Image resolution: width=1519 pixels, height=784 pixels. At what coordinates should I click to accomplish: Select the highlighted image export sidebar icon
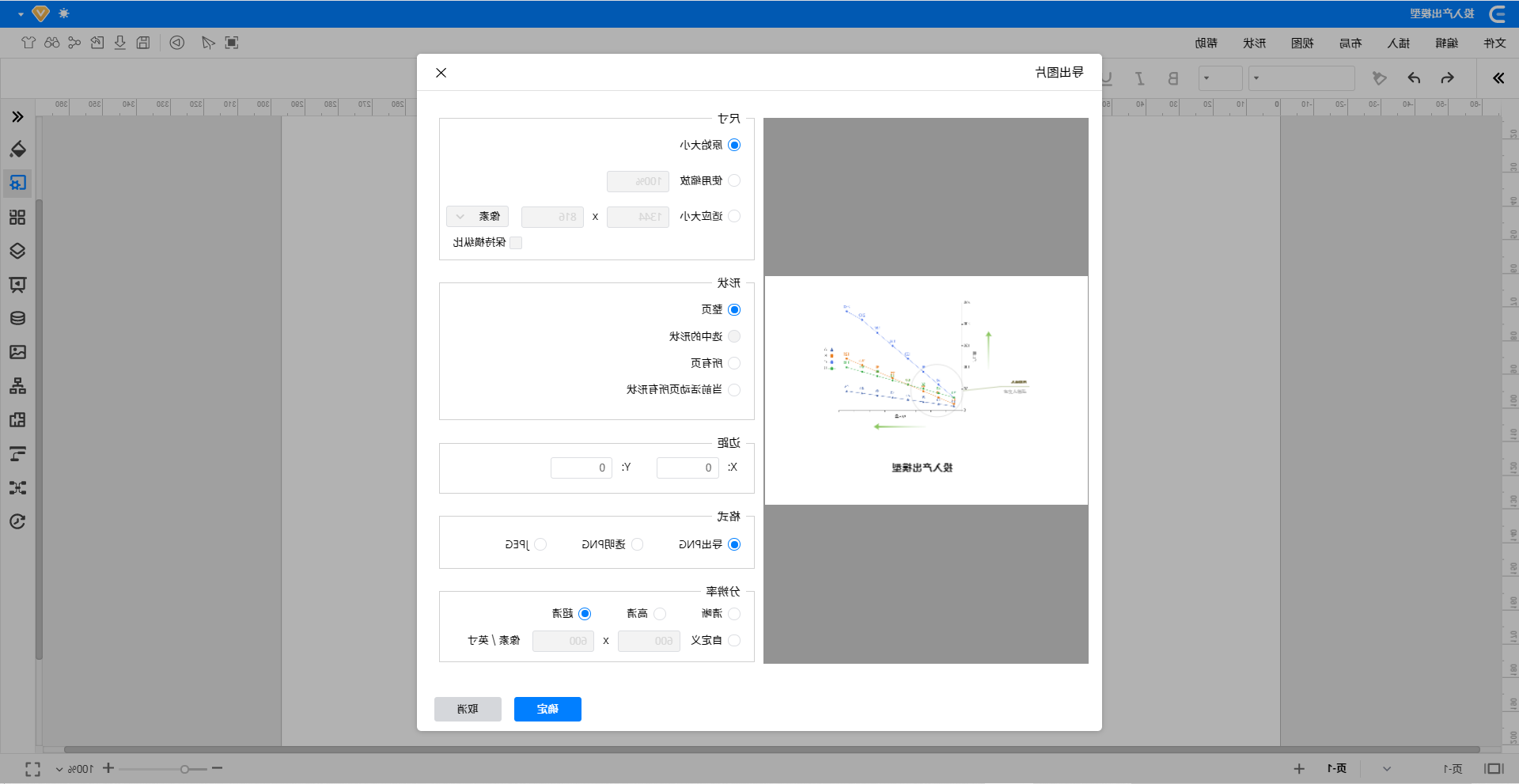17,184
